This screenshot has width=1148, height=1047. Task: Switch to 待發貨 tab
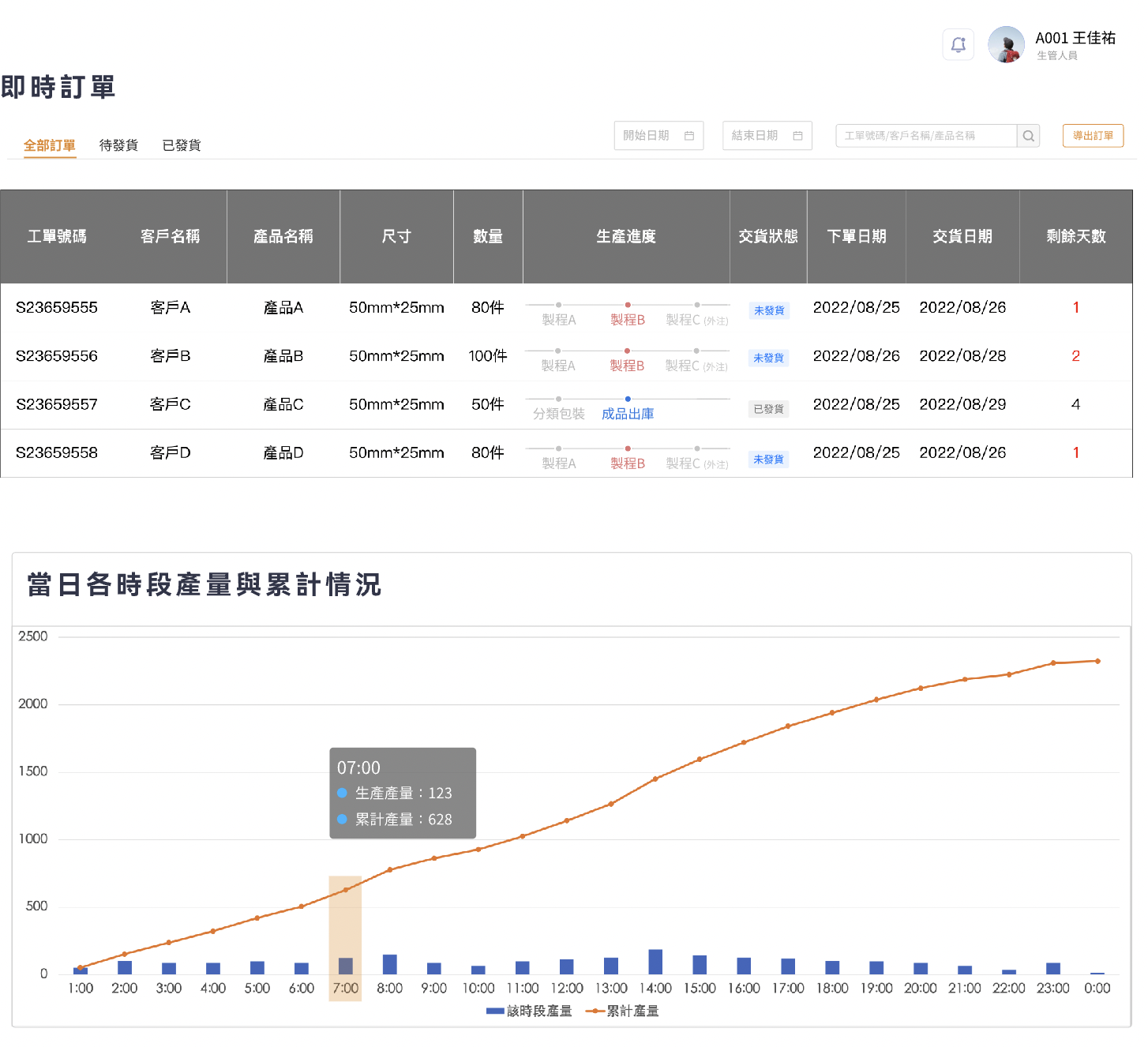pyautogui.click(x=118, y=145)
